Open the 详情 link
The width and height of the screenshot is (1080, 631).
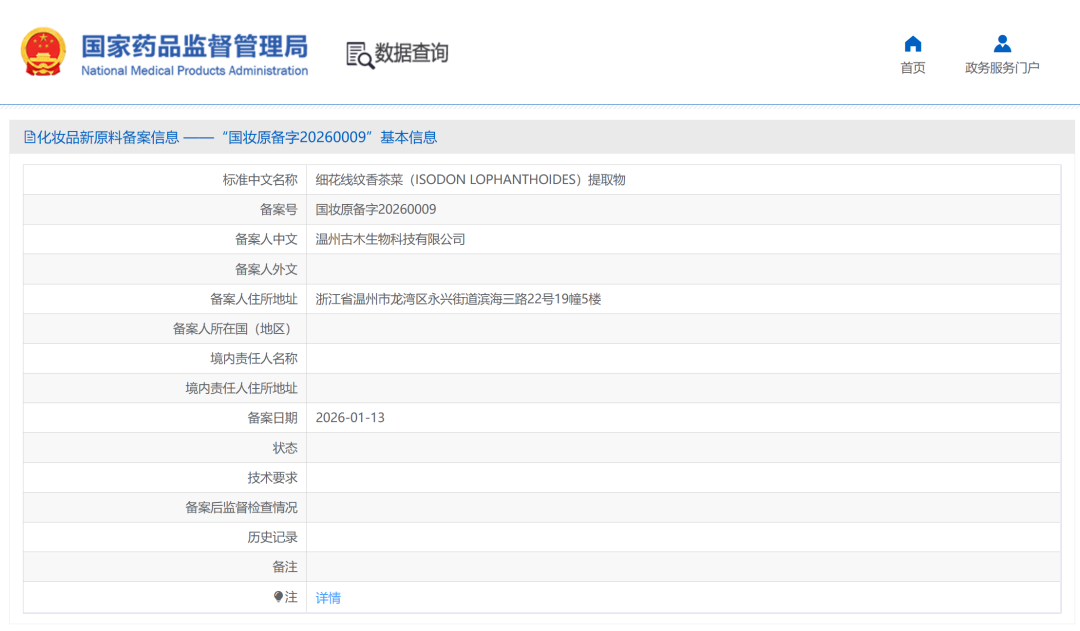328,598
